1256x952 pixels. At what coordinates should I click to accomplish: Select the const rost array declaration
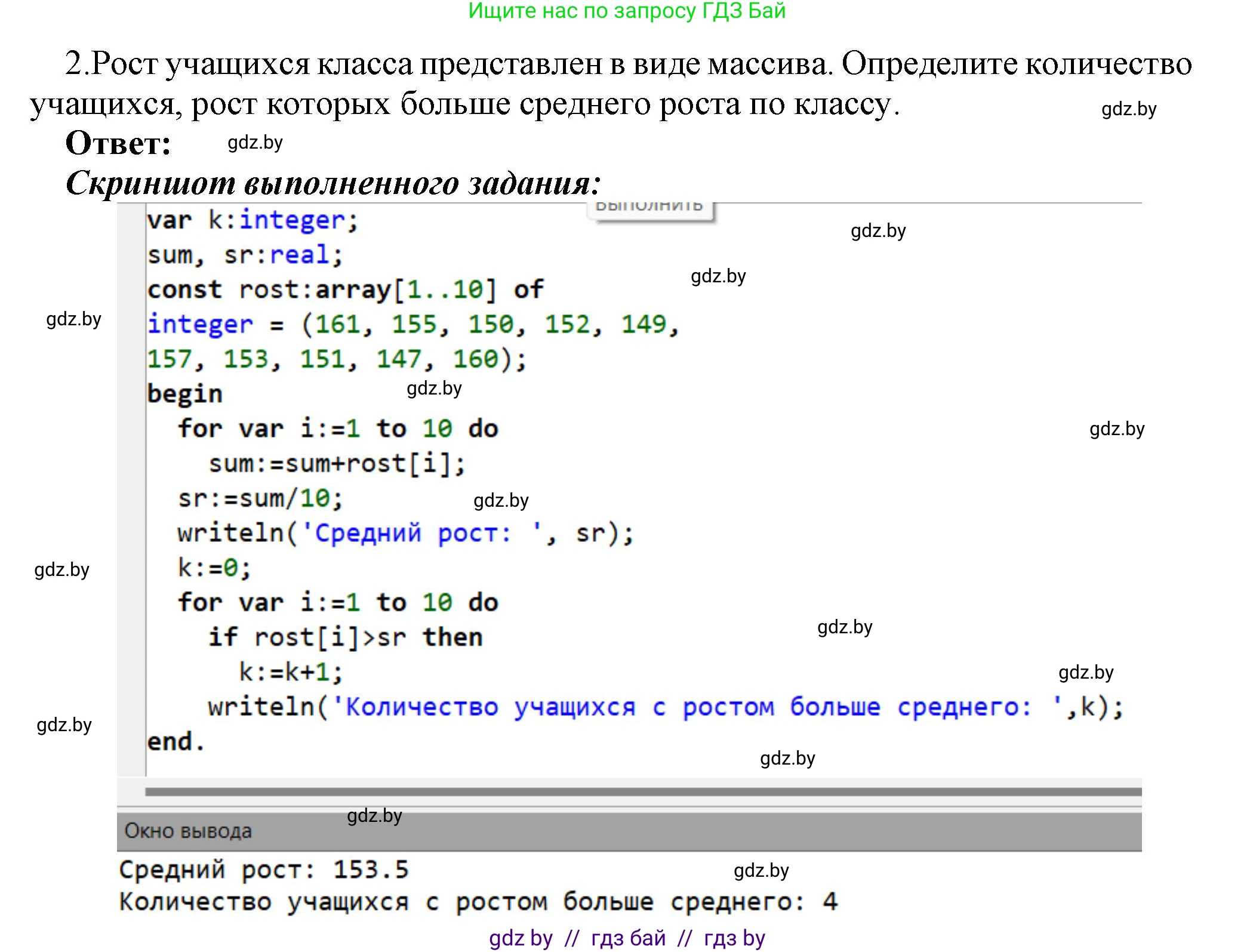(346, 289)
